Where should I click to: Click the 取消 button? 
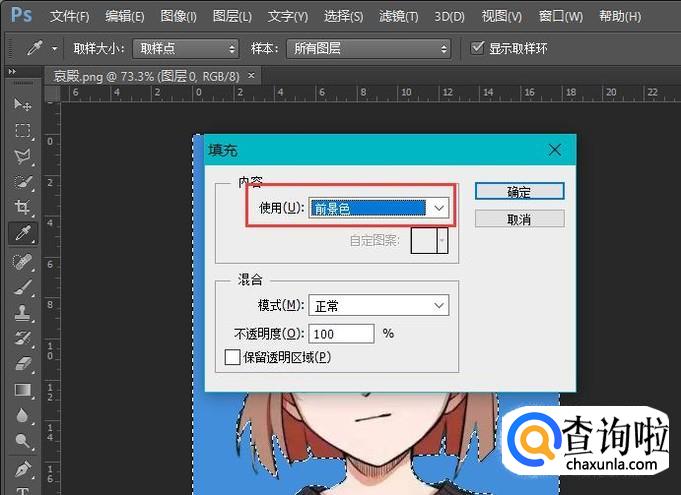pyautogui.click(x=519, y=219)
